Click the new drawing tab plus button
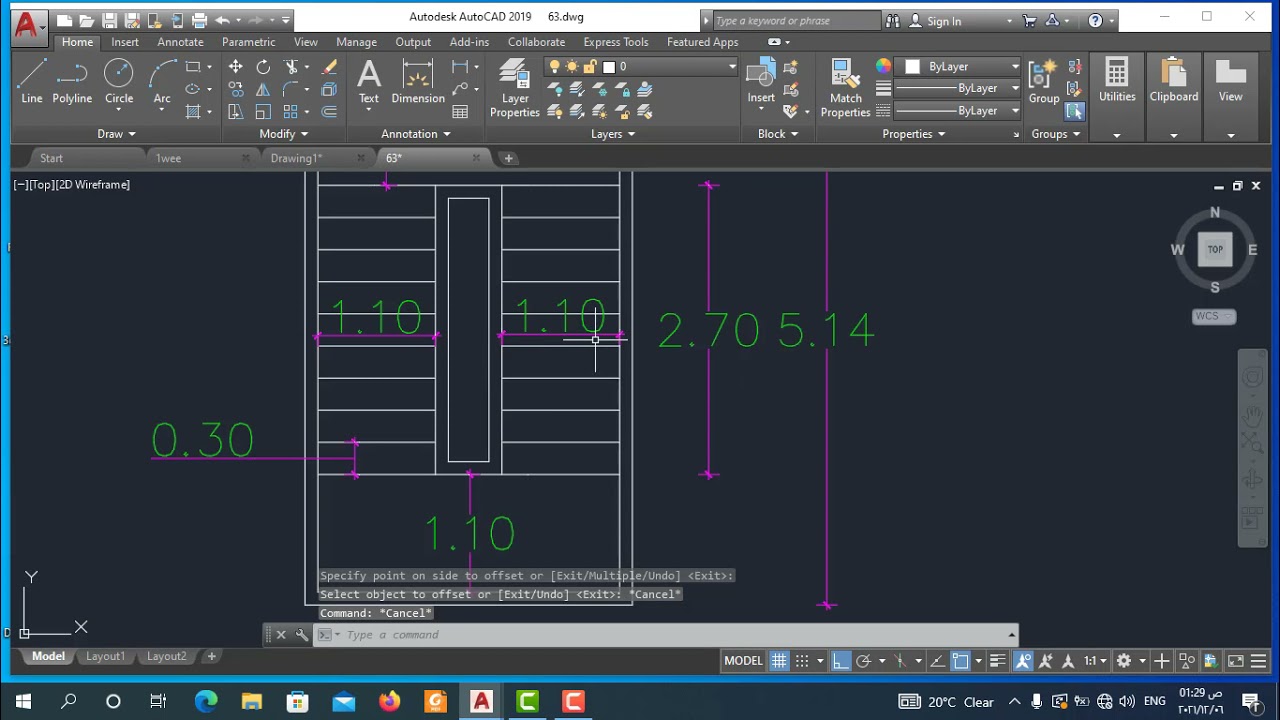 [508, 158]
